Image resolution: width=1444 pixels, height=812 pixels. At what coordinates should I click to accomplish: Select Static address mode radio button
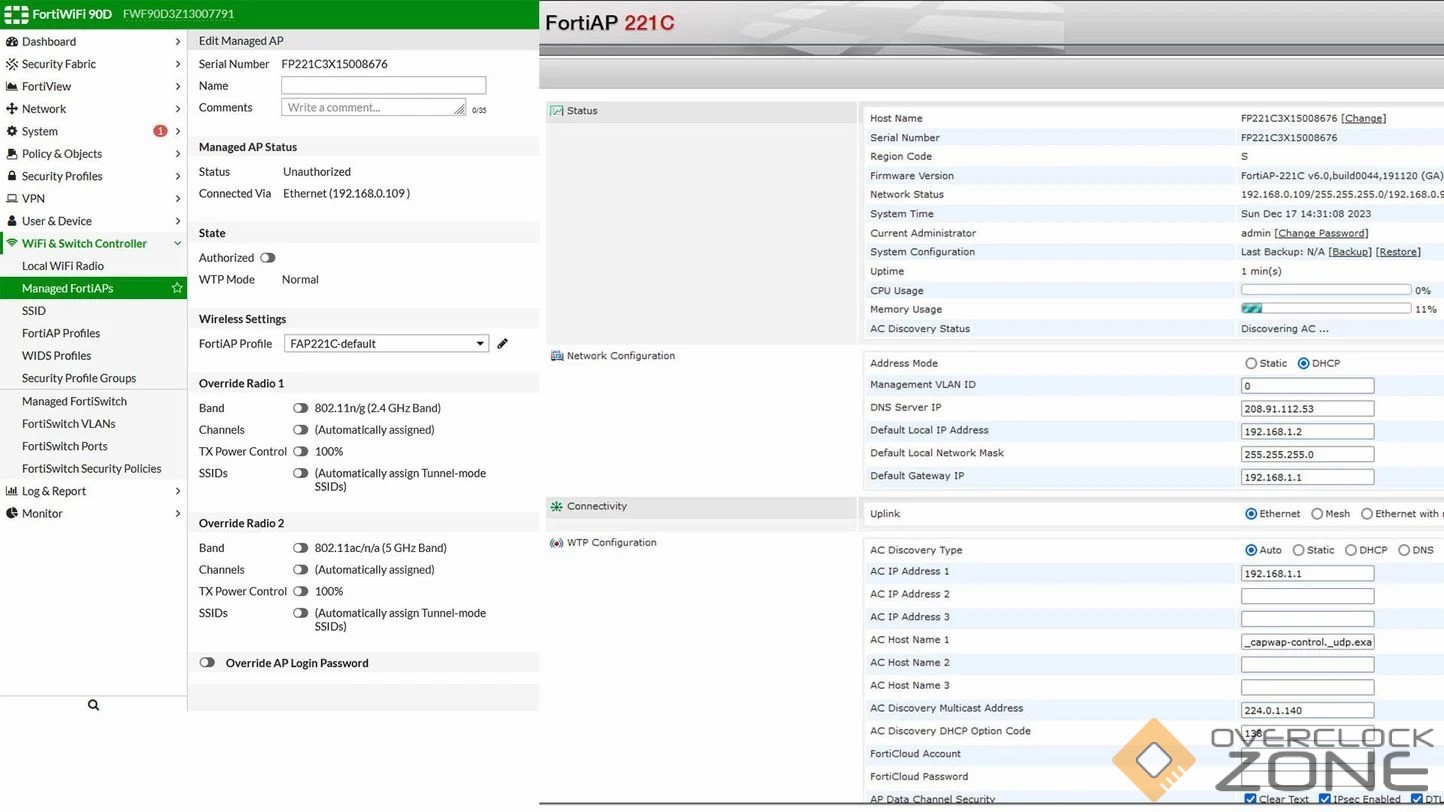pyautogui.click(x=1251, y=364)
